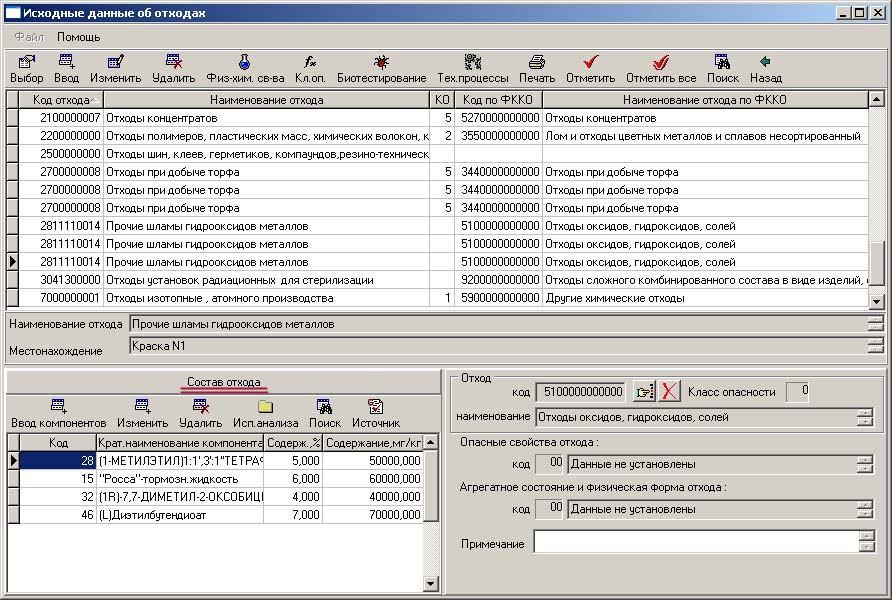Click the Биотестирование bug icon
The image size is (892, 600).
pos(381,63)
